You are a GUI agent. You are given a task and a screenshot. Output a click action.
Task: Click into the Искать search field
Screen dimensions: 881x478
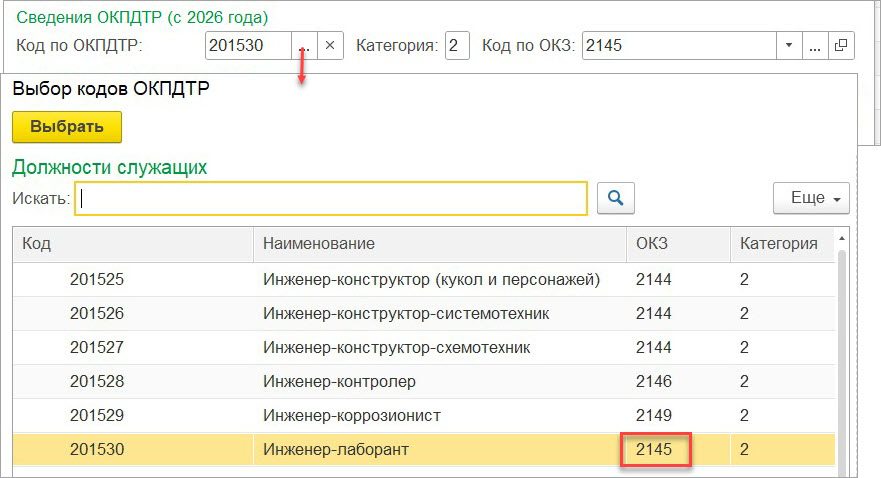331,198
